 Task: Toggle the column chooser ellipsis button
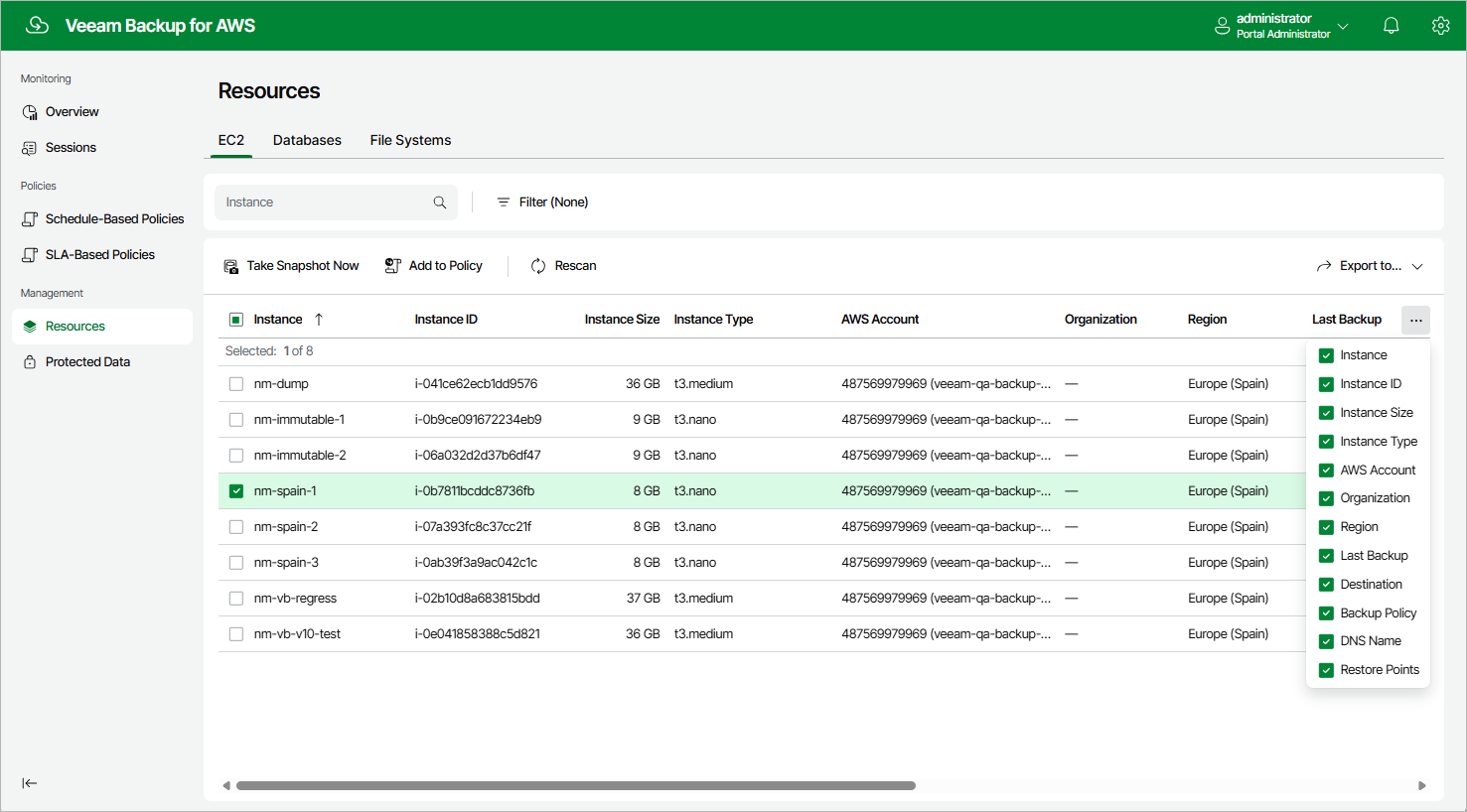[1416, 320]
